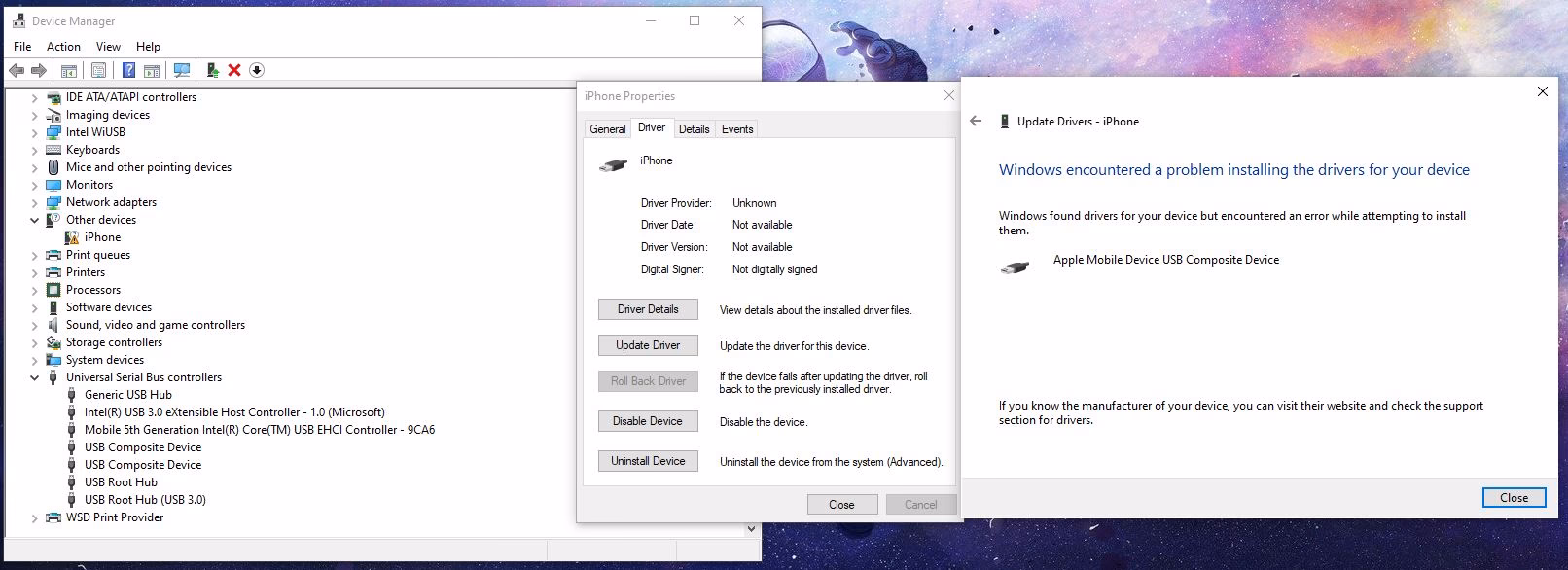Screen dimensions: 1568x570
Task: Expand the Keyboards category
Action: (35, 150)
